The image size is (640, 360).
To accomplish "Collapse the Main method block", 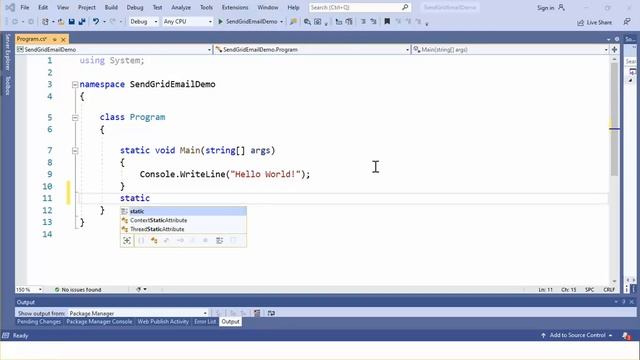I will tap(75, 151).
